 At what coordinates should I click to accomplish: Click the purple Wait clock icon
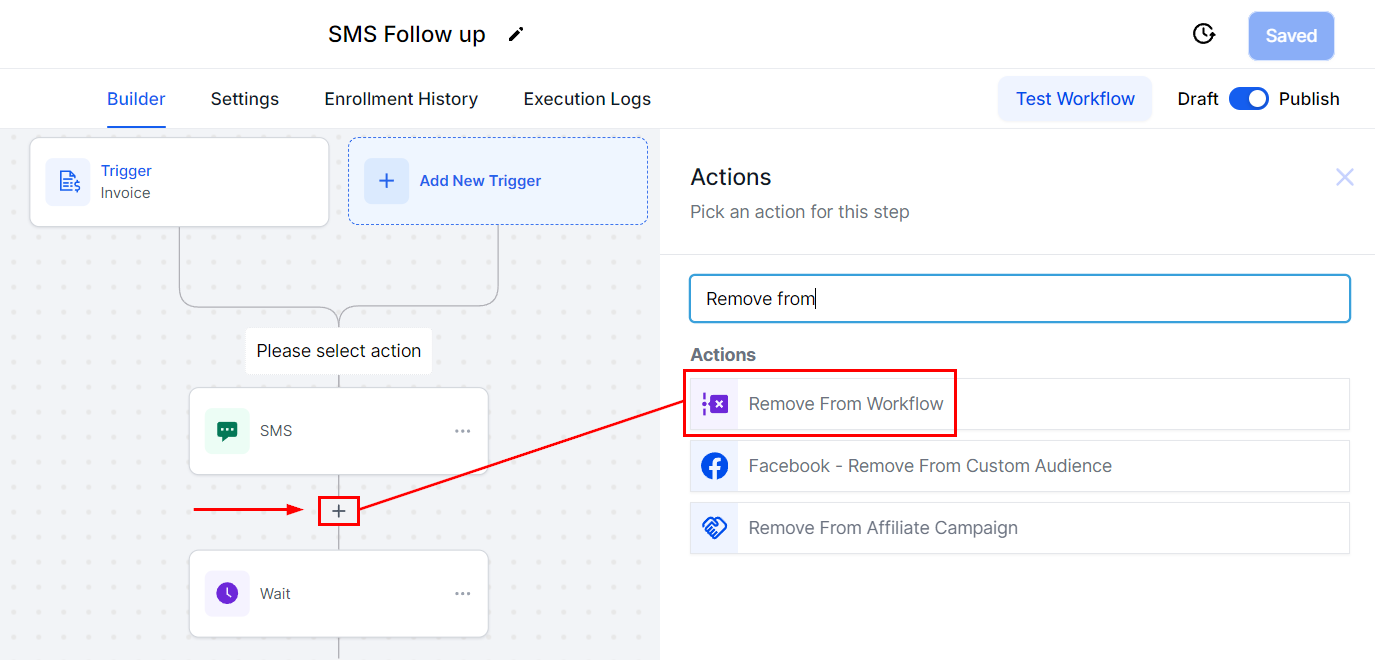click(x=227, y=594)
